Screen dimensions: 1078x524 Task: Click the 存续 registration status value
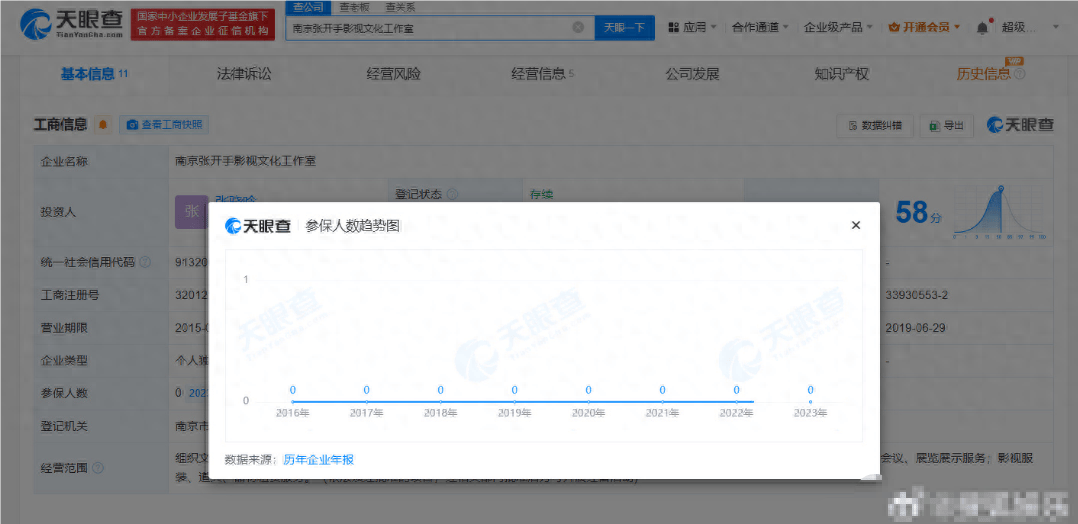tap(540, 195)
